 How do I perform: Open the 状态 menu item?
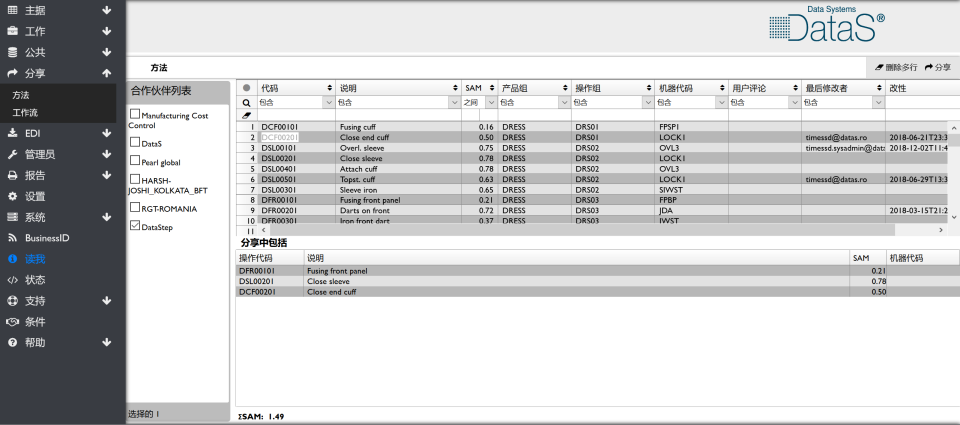(35, 280)
